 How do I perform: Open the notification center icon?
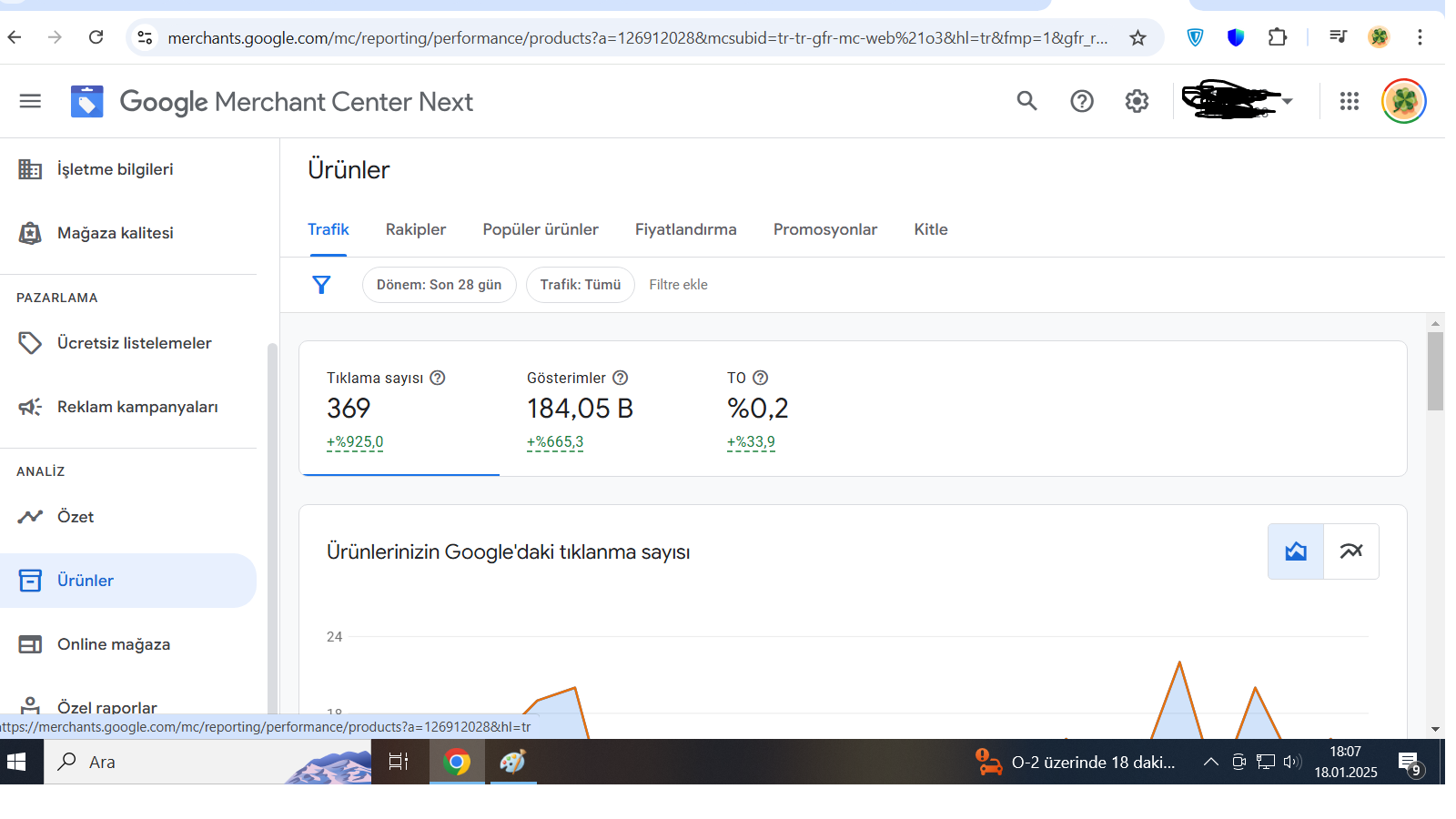[1410, 763]
